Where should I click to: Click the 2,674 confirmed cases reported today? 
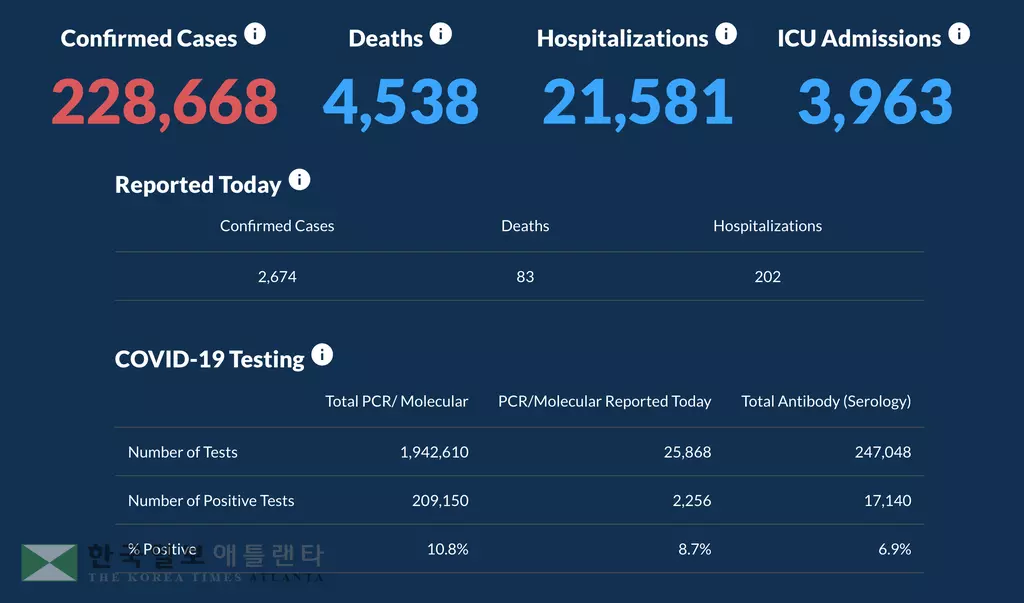pyautogui.click(x=277, y=277)
